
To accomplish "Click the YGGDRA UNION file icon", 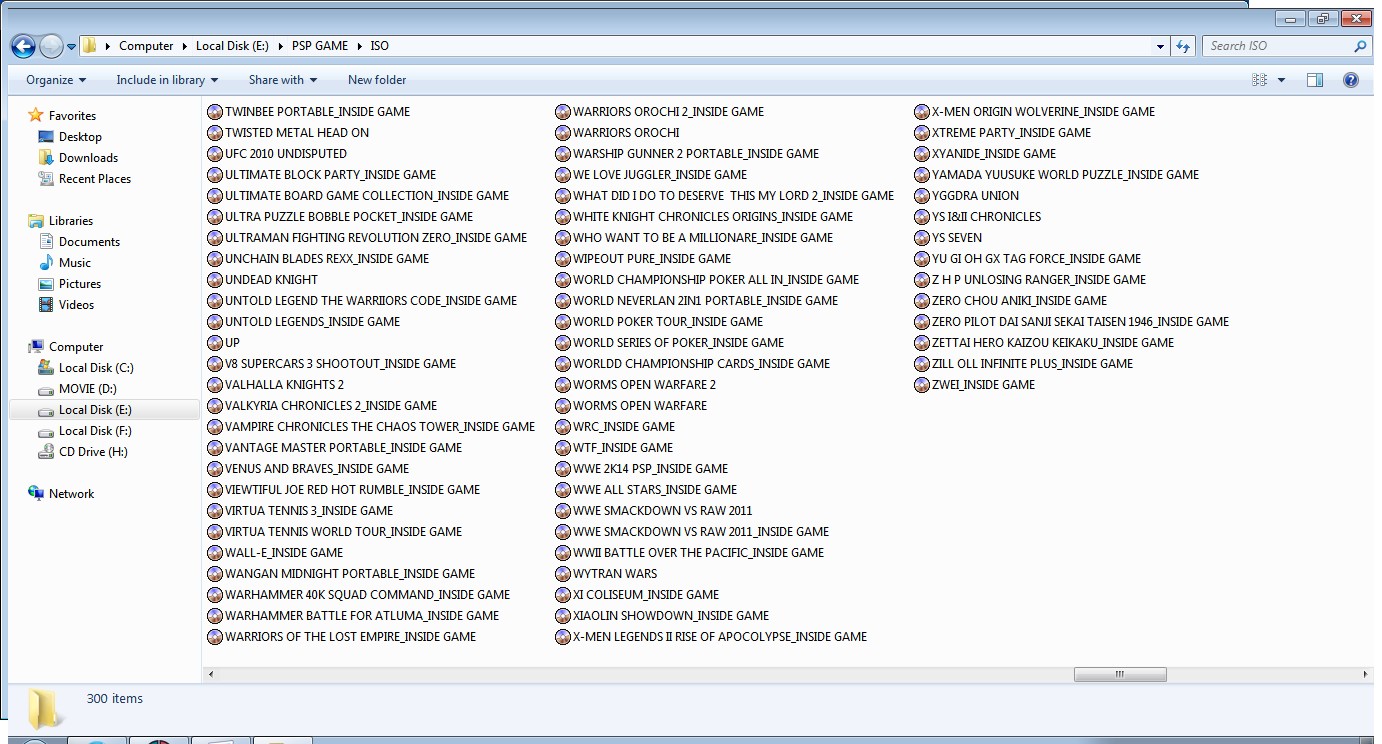I will click(x=922, y=196).
